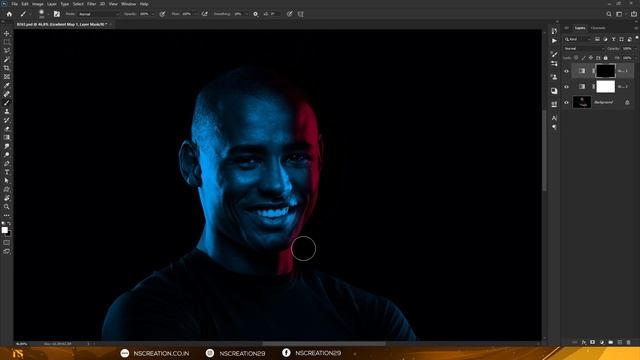Click the smoothing options gear icon

coord(256,14)
